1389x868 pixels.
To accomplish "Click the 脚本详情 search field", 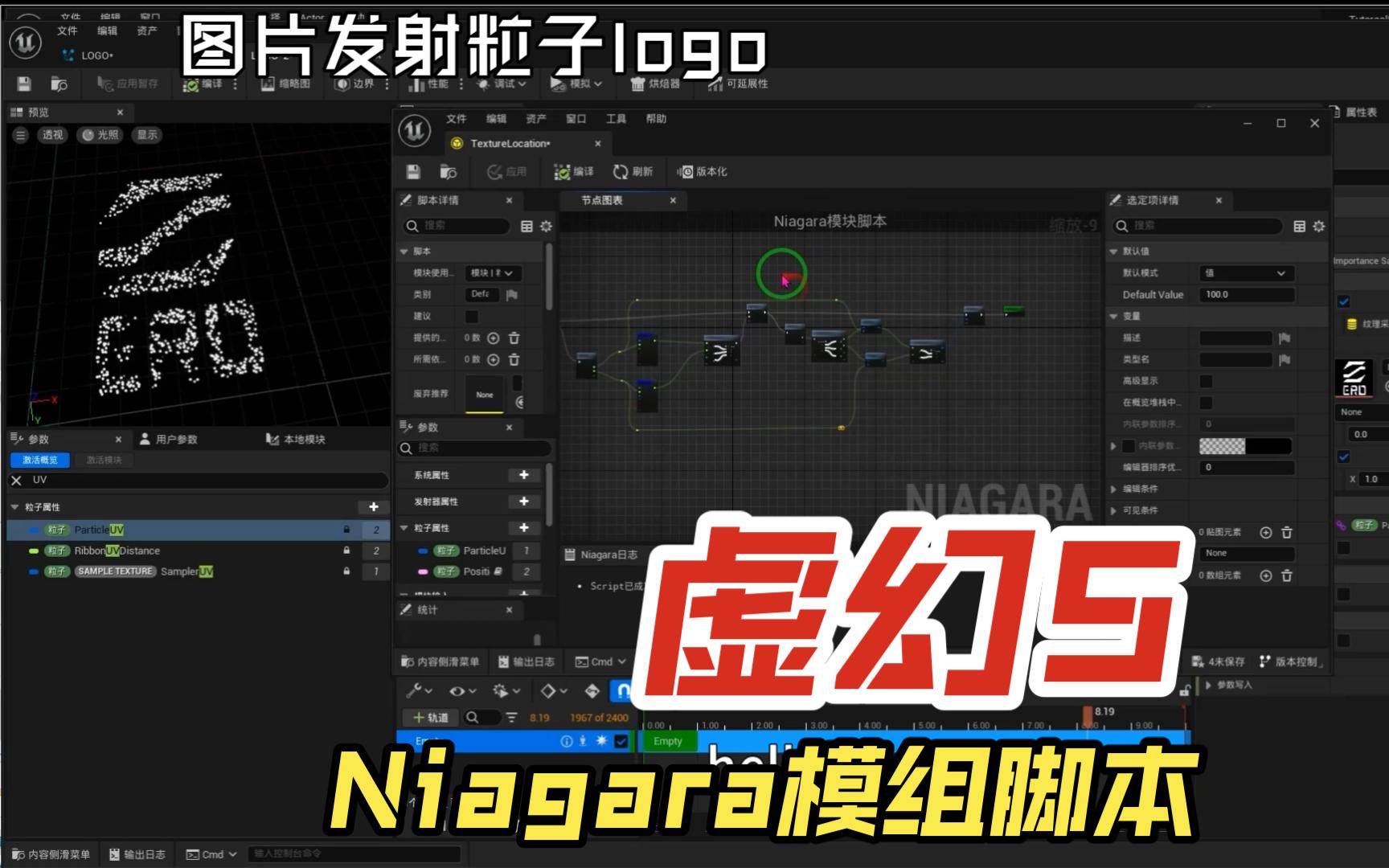I will (x=457, y=227).
